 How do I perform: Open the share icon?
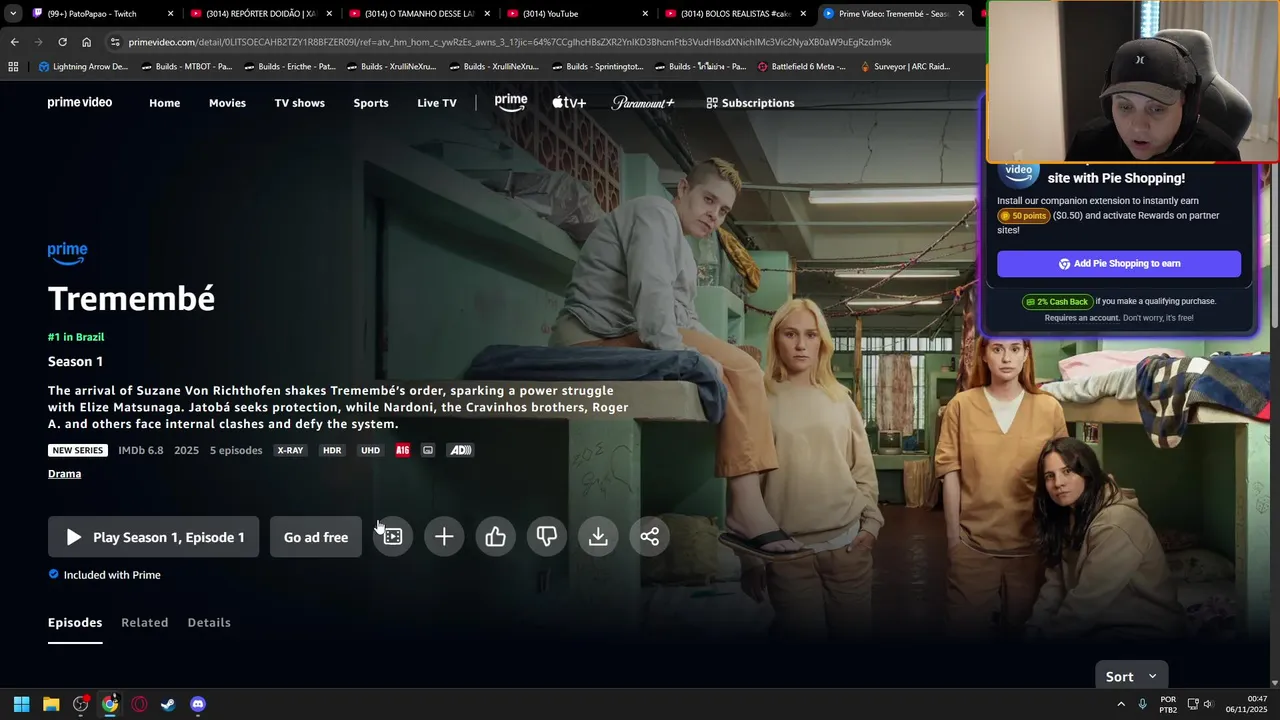click(x=649, y=537)
